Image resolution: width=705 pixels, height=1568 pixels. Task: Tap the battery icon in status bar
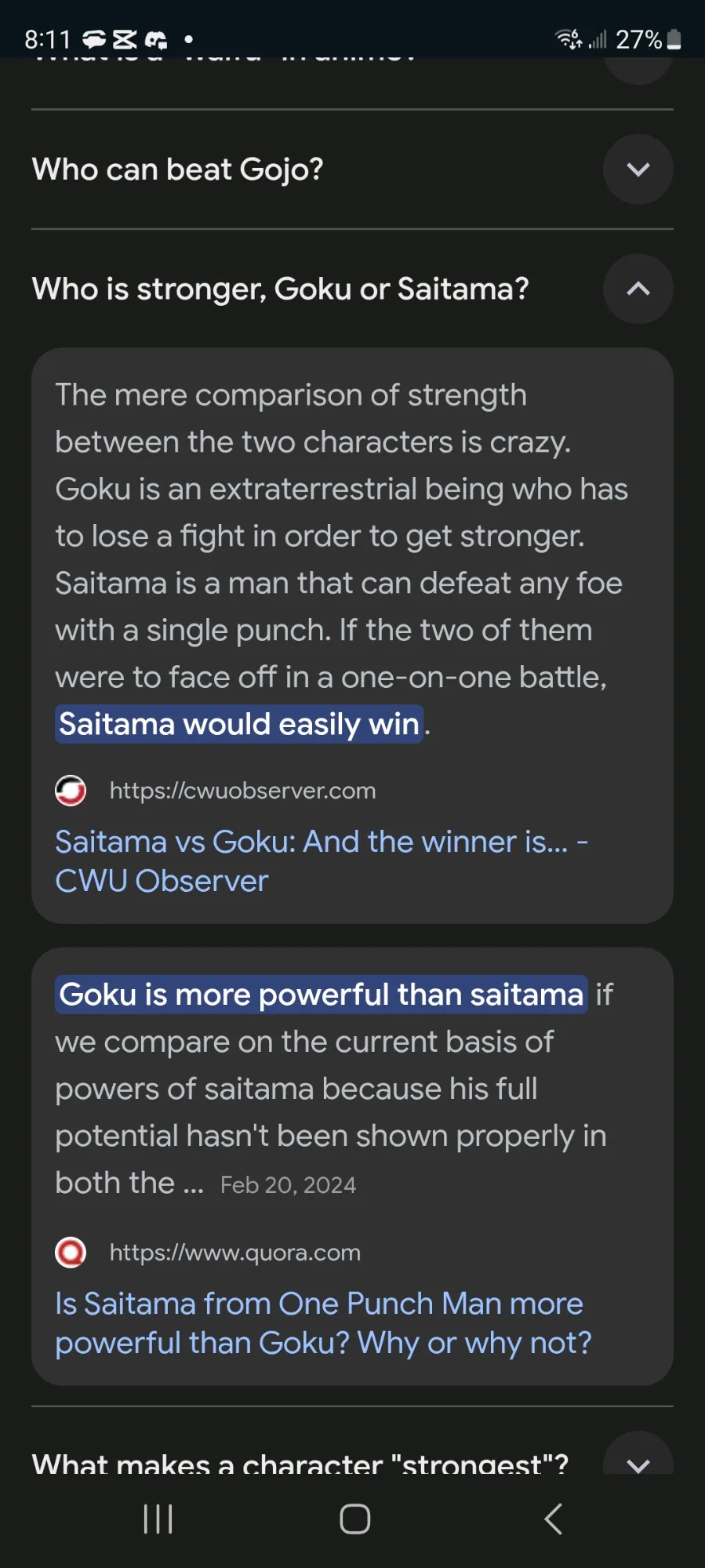click(x=674, y=39)
